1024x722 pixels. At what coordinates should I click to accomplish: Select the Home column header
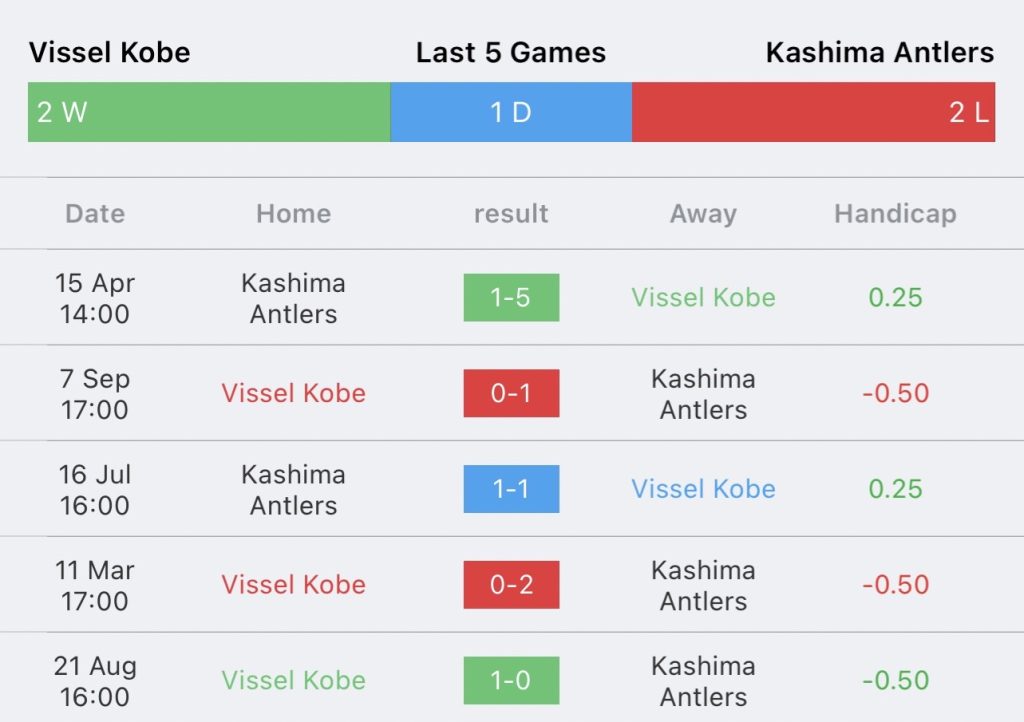click(294, 213)
